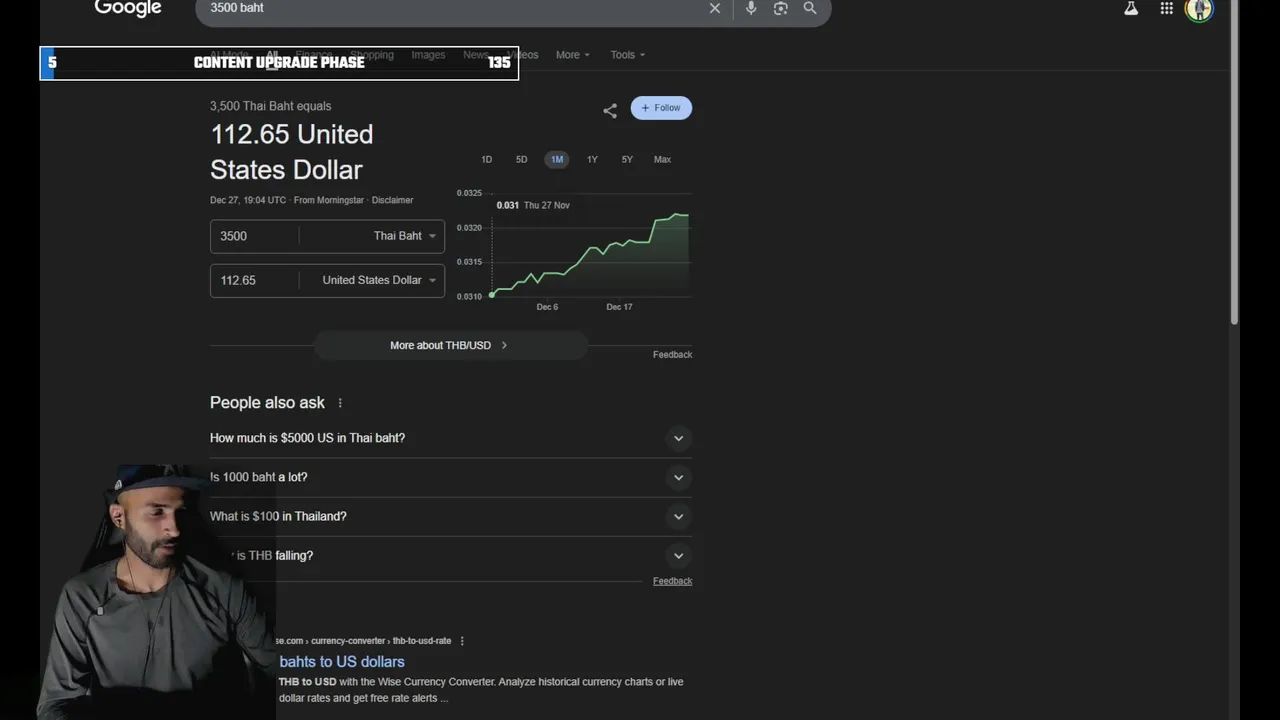Viewport: 1280px width, 720px height.
Task: Clear the search box with the X icon
Action: tap(714, 8)
